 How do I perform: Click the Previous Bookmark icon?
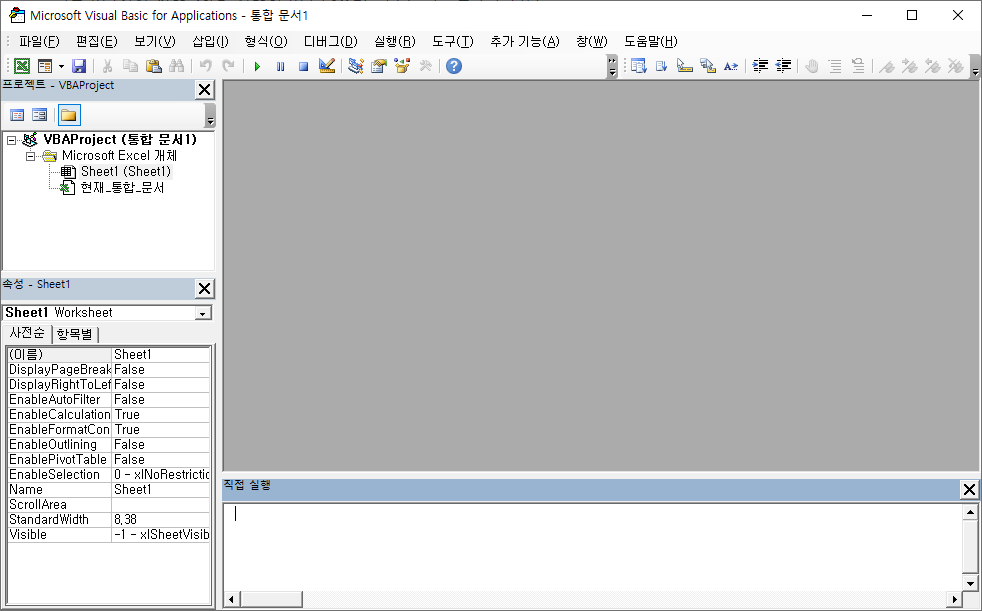pyautogui.click(x=933, y=66)
